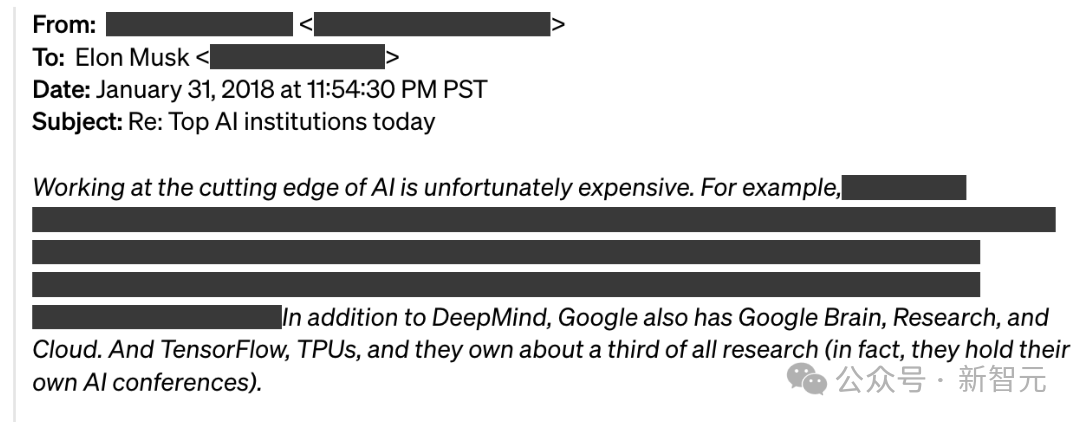Open the Re: Top AI institutions today subject
This screenshot has width=1080, height=422.
tap(281, 122)
